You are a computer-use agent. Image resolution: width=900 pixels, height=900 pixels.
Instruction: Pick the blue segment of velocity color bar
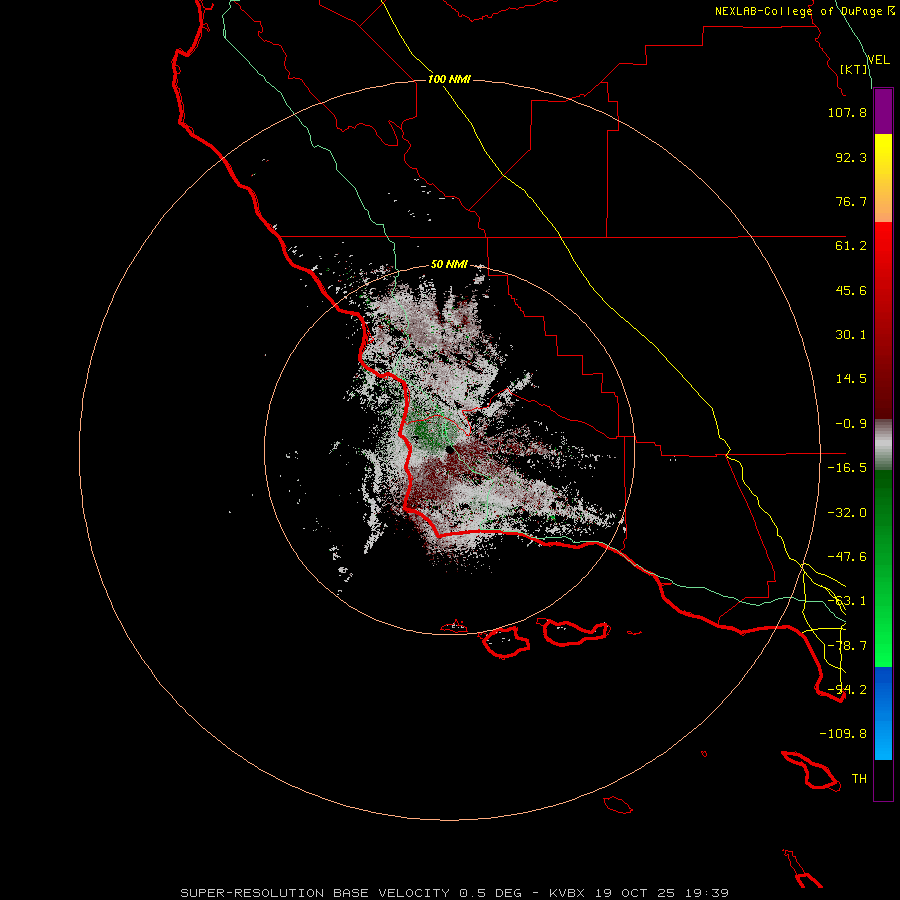click(883, 689)
